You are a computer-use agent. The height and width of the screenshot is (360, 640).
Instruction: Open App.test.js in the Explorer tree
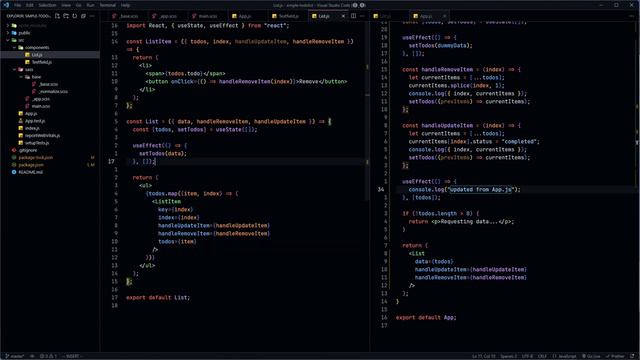[x=50, y=121]
